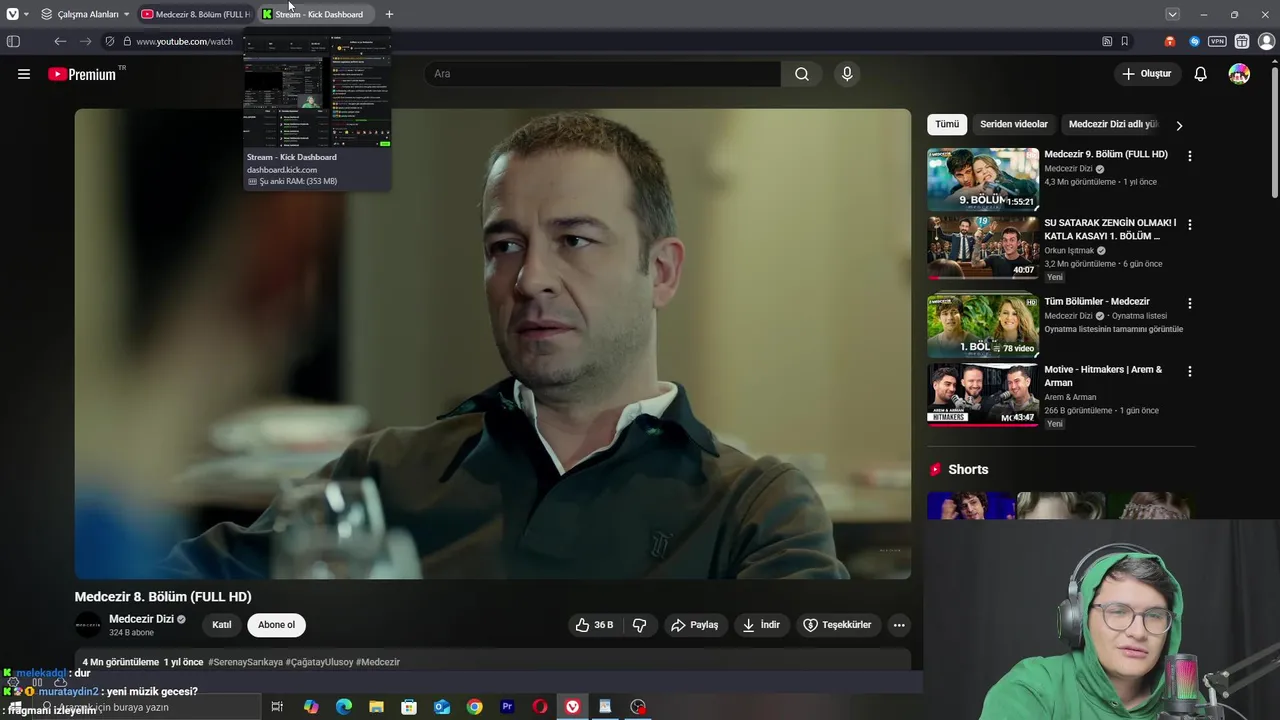
Task: Select the Medcezir Dizi adlı filter chip
Action: [1113, 124]
